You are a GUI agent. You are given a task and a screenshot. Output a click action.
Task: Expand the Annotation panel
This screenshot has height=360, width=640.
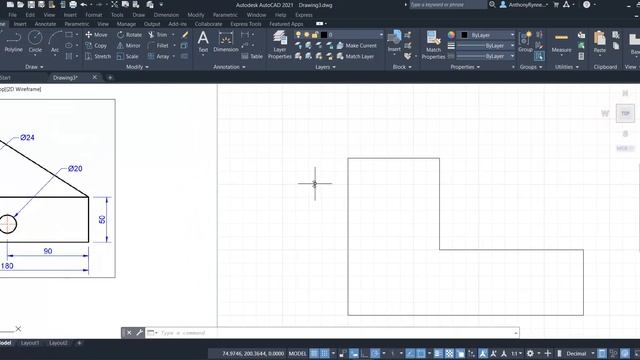pyautogui.click(x=229, y=67)
